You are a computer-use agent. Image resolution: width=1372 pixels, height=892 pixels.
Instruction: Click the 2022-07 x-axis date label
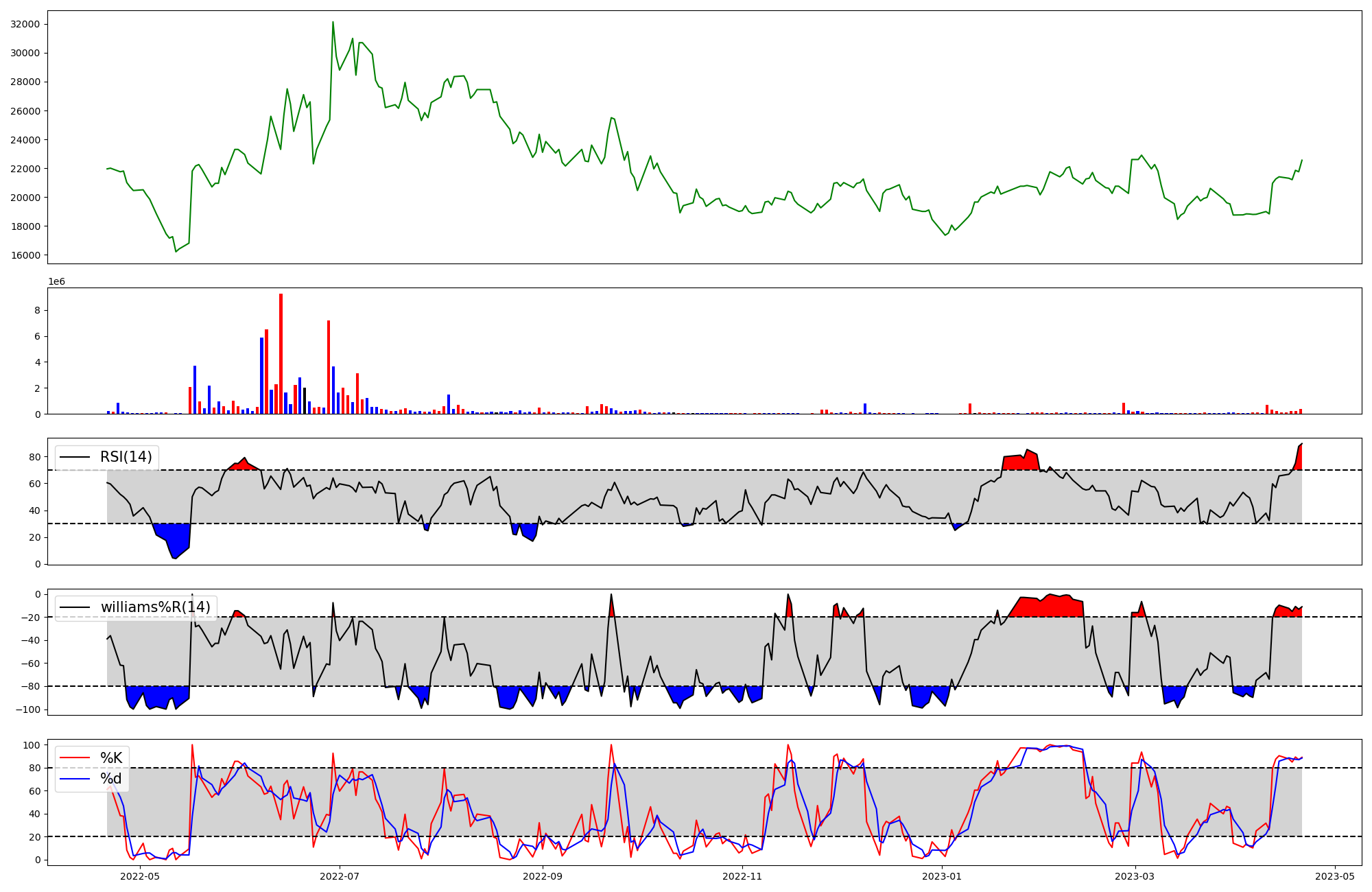[x=340, y=876]
